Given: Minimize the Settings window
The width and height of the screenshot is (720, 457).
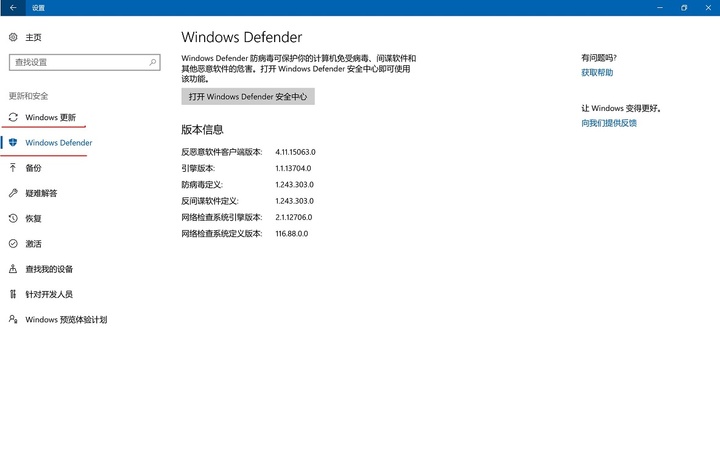Looking at the screenshot, I should tap(660, 7).
